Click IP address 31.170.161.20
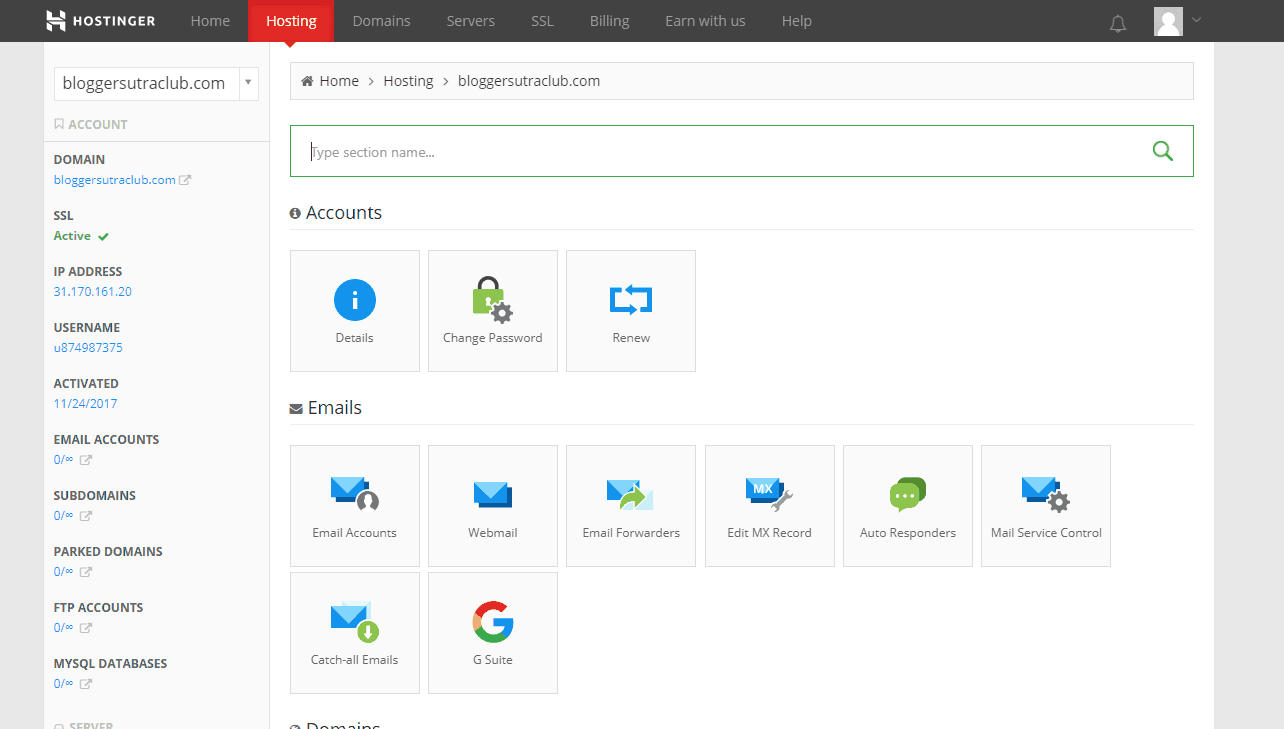The height and width of the screenshot is (729, 1284). [x=92, y=292]
